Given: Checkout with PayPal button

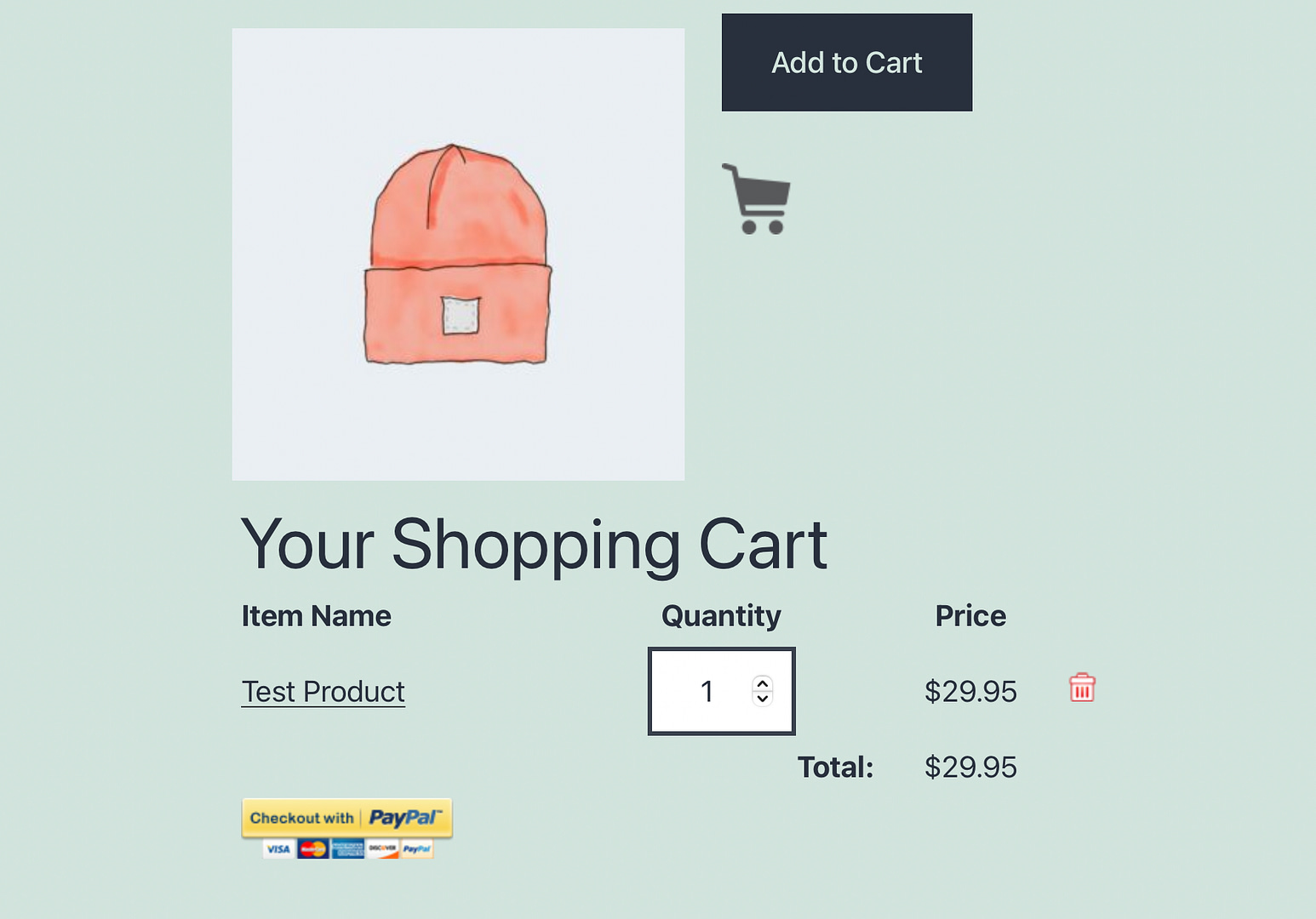Looking at the screenshot, I should tap(347, 818).
